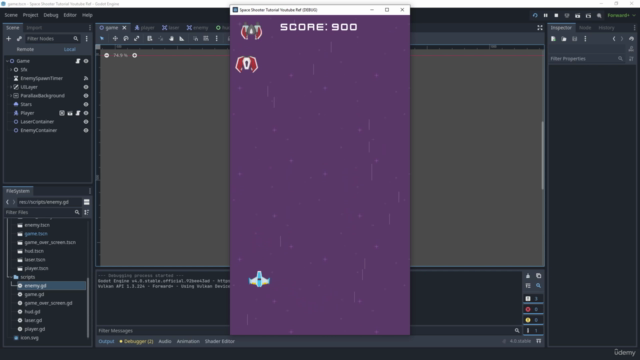Add a new node with the plus icon

[9, 38]
